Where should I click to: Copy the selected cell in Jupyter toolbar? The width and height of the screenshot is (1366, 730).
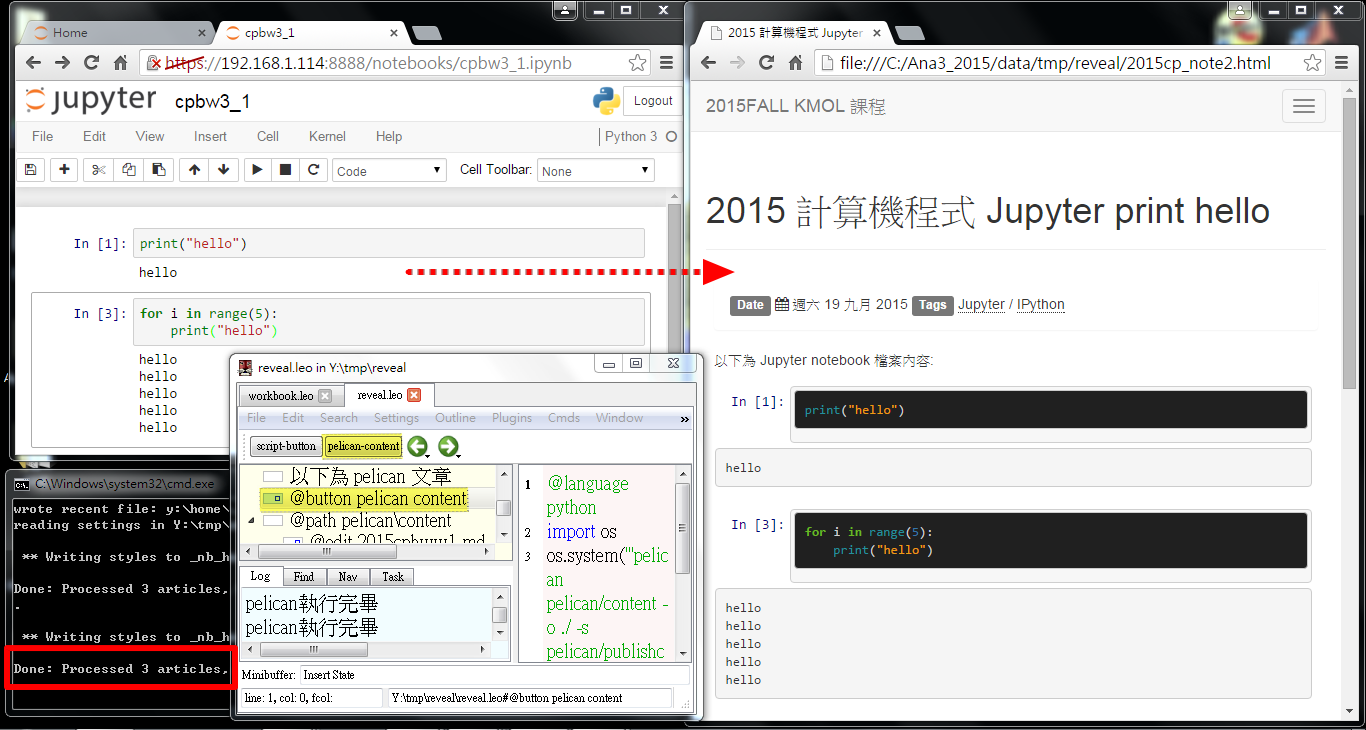pyautogui.click(x=128, y=170)
